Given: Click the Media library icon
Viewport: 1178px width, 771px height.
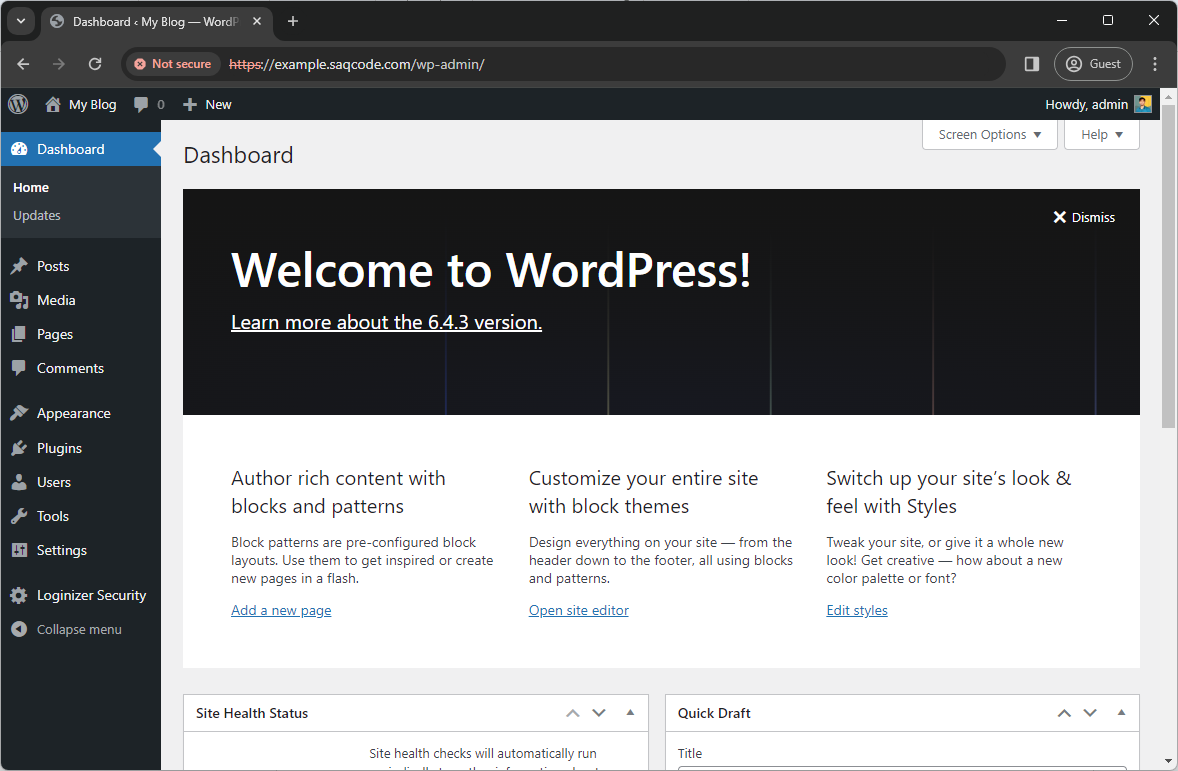Looking at the screenshot, I should (x=20, y=300).
